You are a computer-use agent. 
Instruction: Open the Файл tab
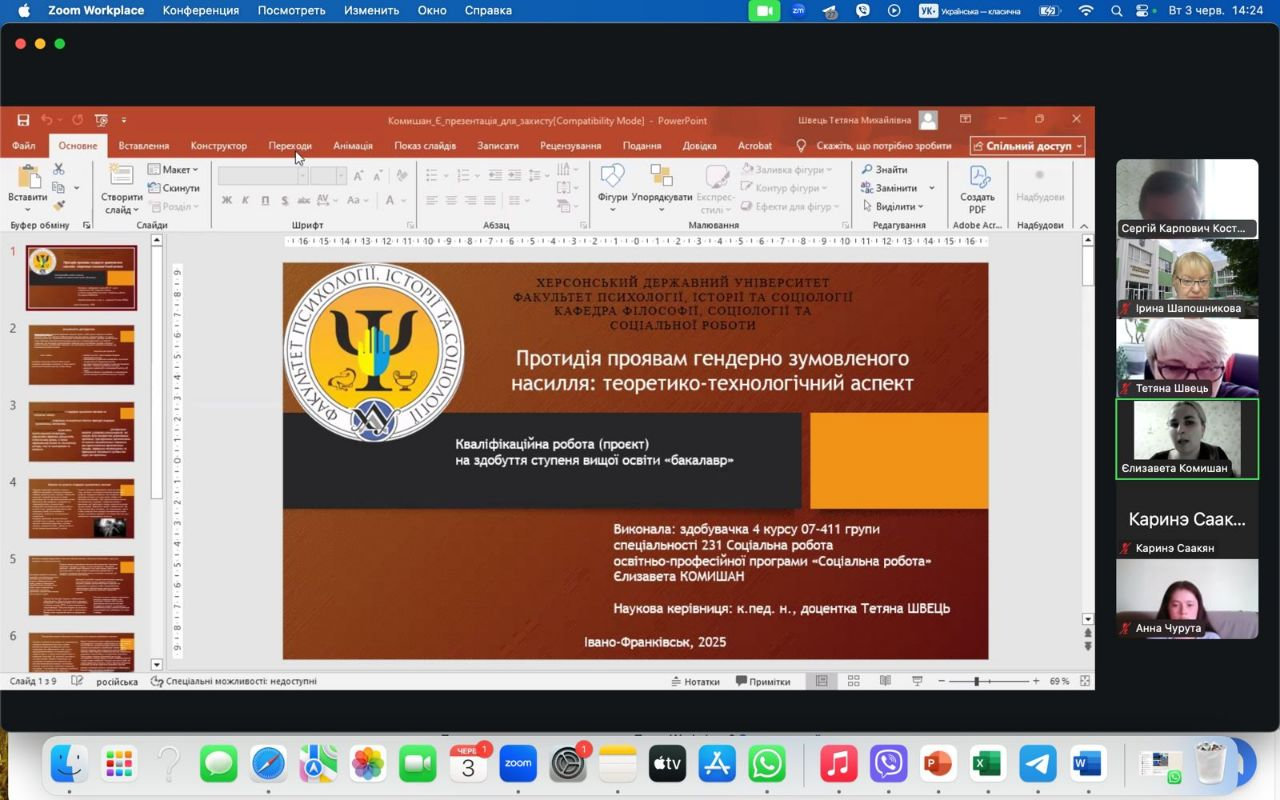[23, 146]
